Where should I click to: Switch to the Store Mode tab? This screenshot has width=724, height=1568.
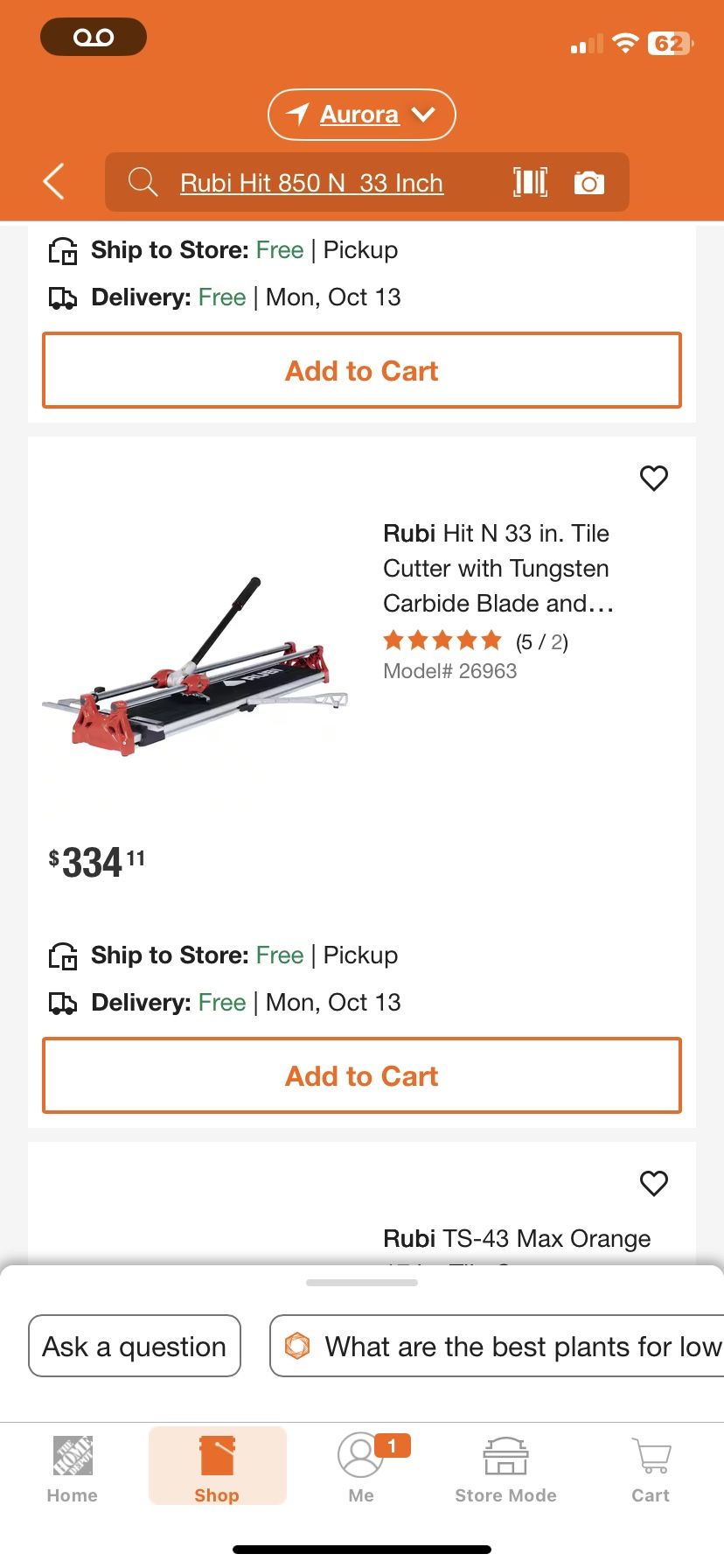(x=505, y=1468)
